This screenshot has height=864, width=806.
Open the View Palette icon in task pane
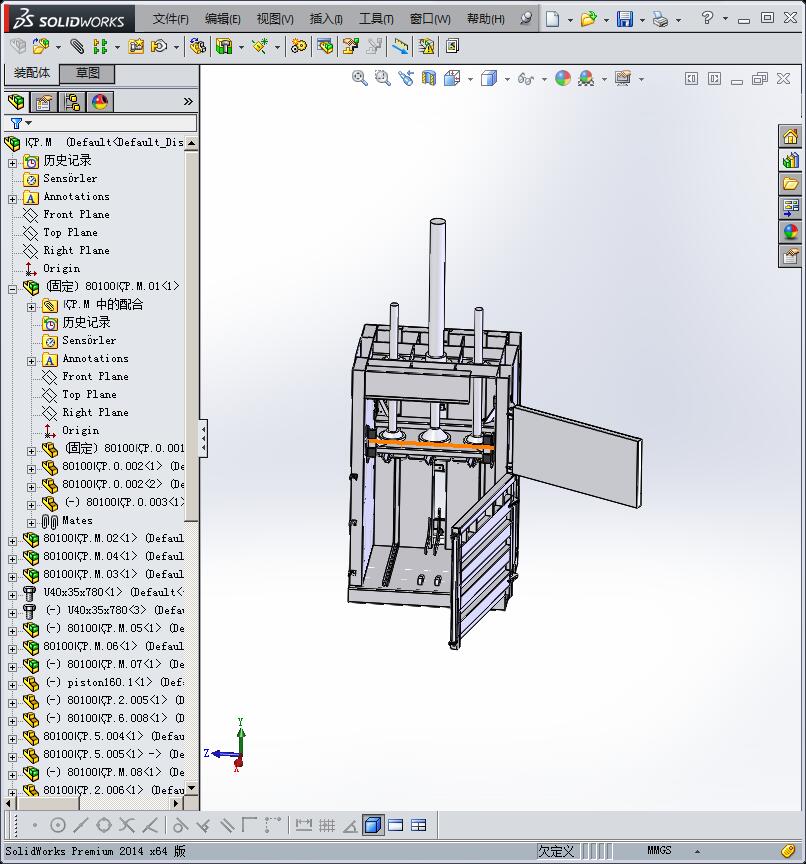tap(790, 208)
